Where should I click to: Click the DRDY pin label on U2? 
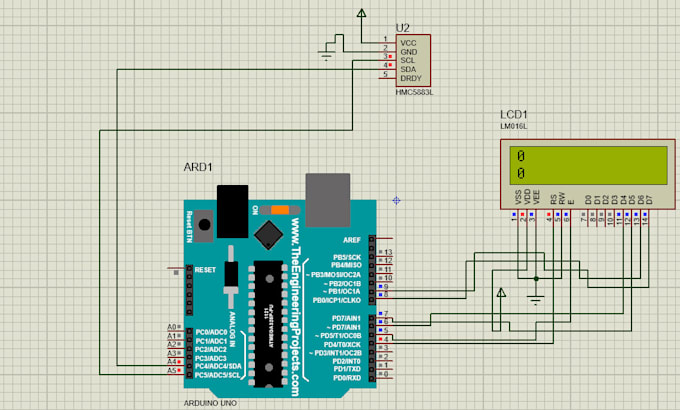coord(411,79)
